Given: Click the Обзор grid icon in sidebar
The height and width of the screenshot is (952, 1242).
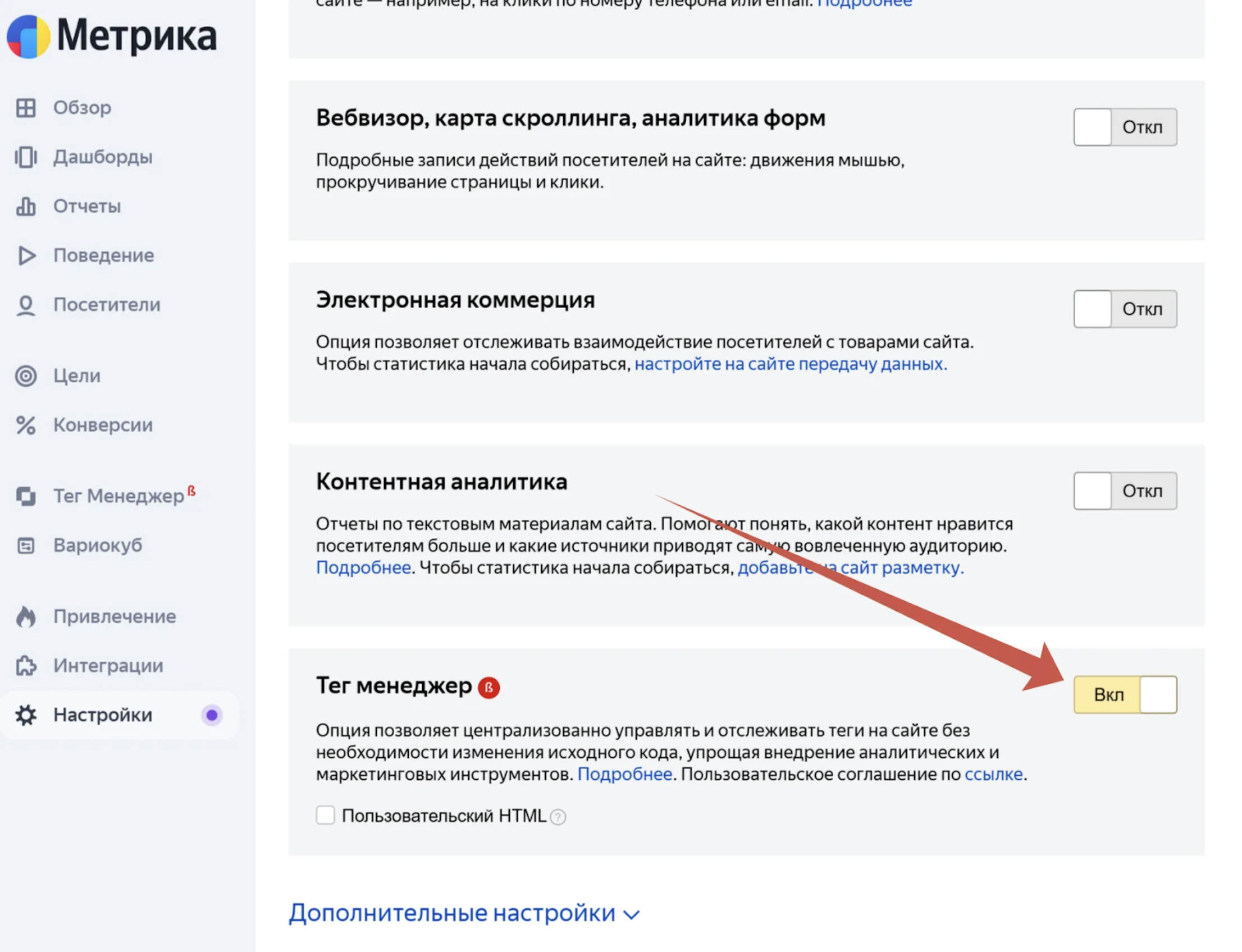Looking at the screenshot, I should (x=25, y=108).
